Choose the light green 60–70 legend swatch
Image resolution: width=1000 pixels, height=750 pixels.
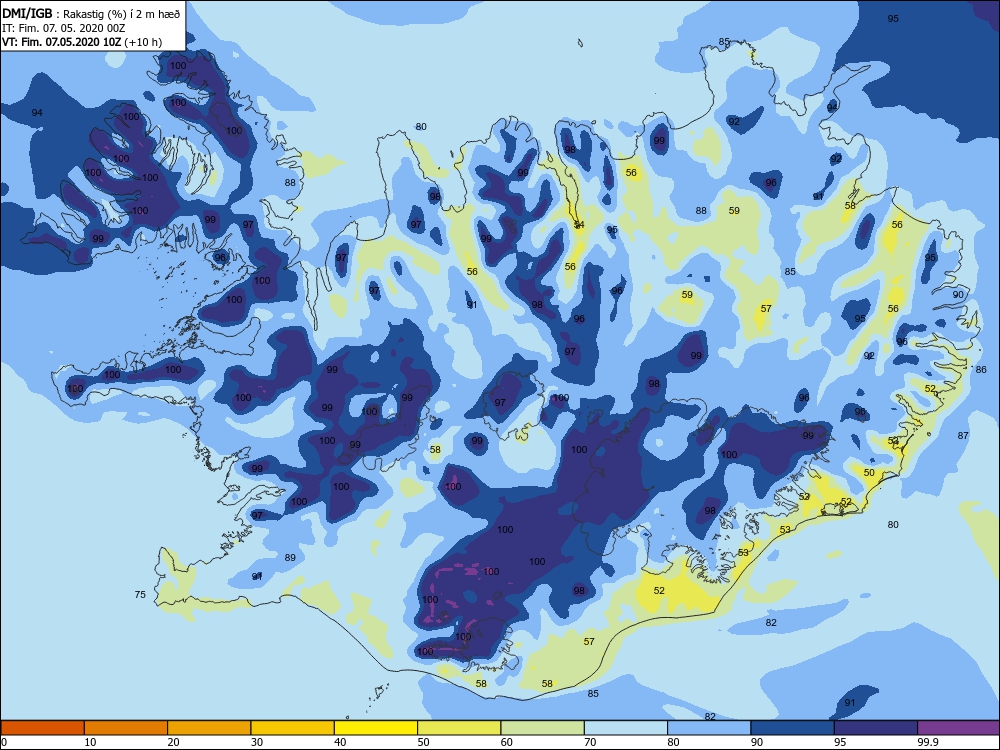pyautogui.click(x=543, y=728)
